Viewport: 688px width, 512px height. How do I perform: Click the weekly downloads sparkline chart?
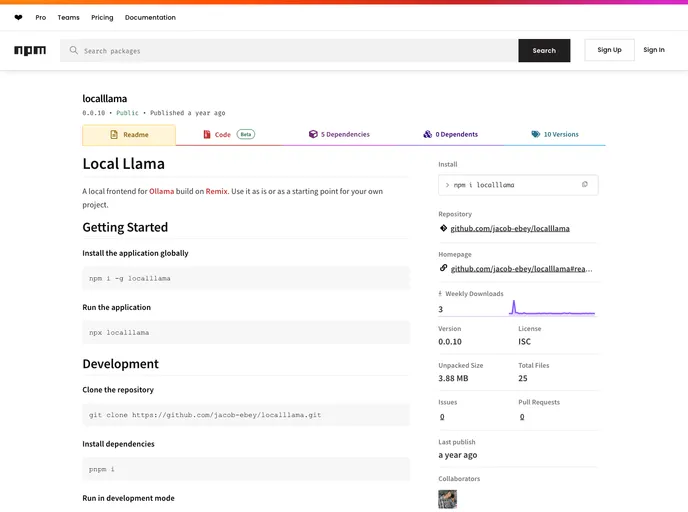tap(552, 308)
